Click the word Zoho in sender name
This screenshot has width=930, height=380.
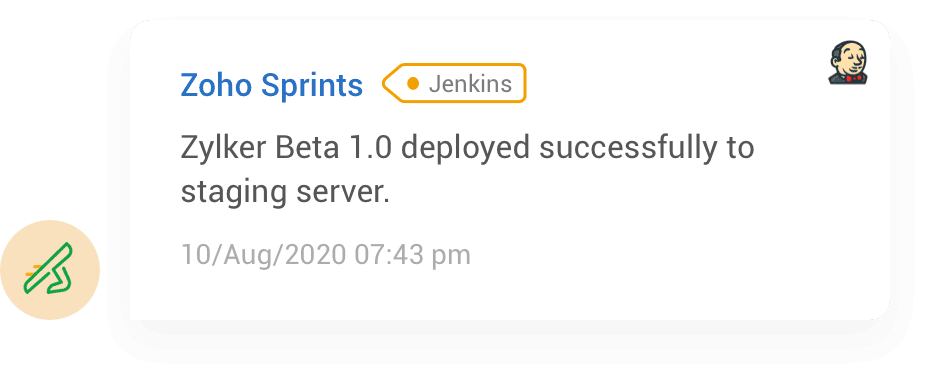click(x=217, y=85)
